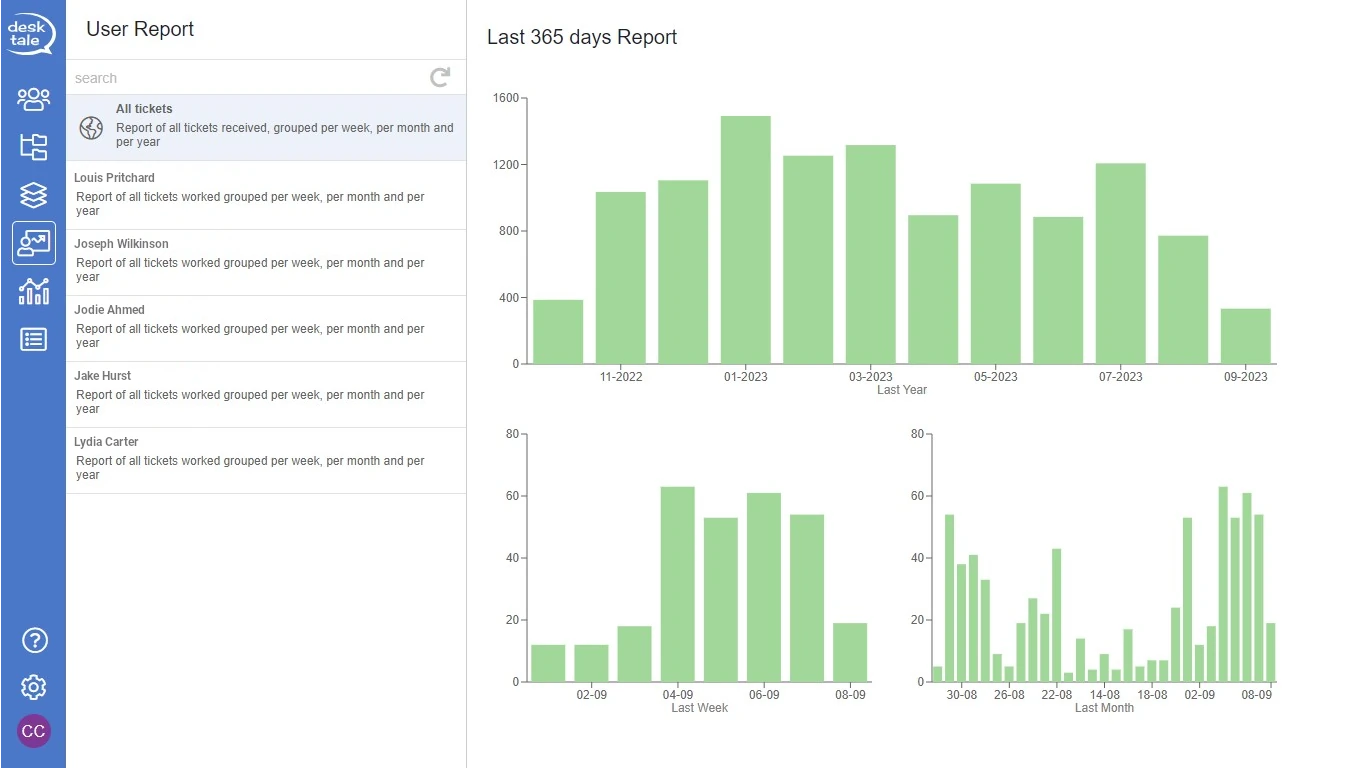
Task: Click the 1600 value on yearly axis
Action: click(x=506, y=98)
